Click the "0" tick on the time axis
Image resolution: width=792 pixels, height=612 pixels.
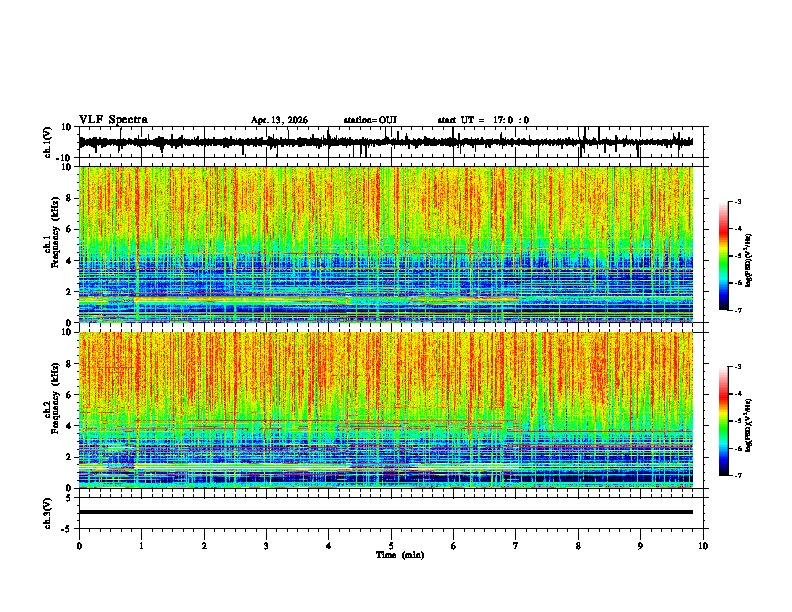click(x=79, y=546)
